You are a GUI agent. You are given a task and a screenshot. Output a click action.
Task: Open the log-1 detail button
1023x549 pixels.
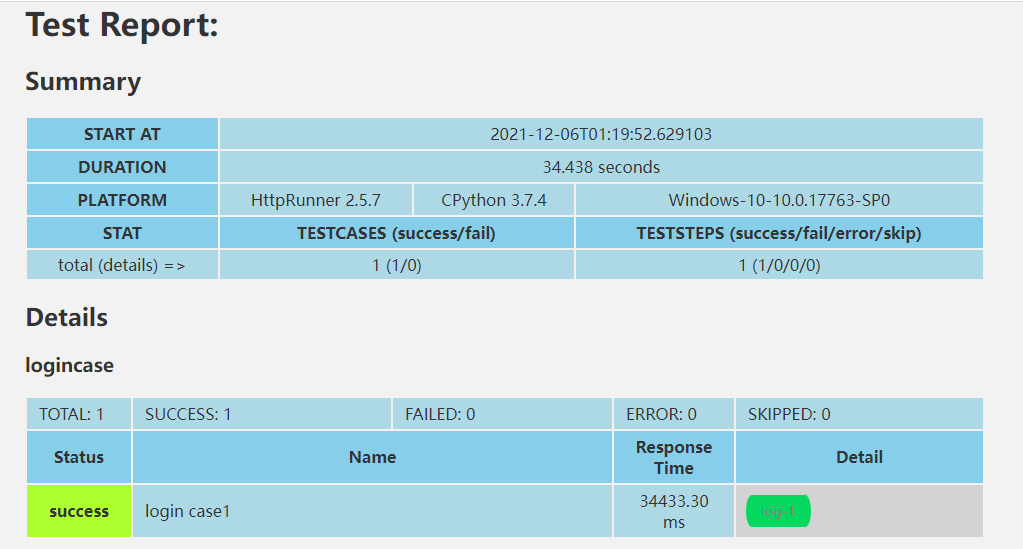pyautogui.click(x=778, y=511)
